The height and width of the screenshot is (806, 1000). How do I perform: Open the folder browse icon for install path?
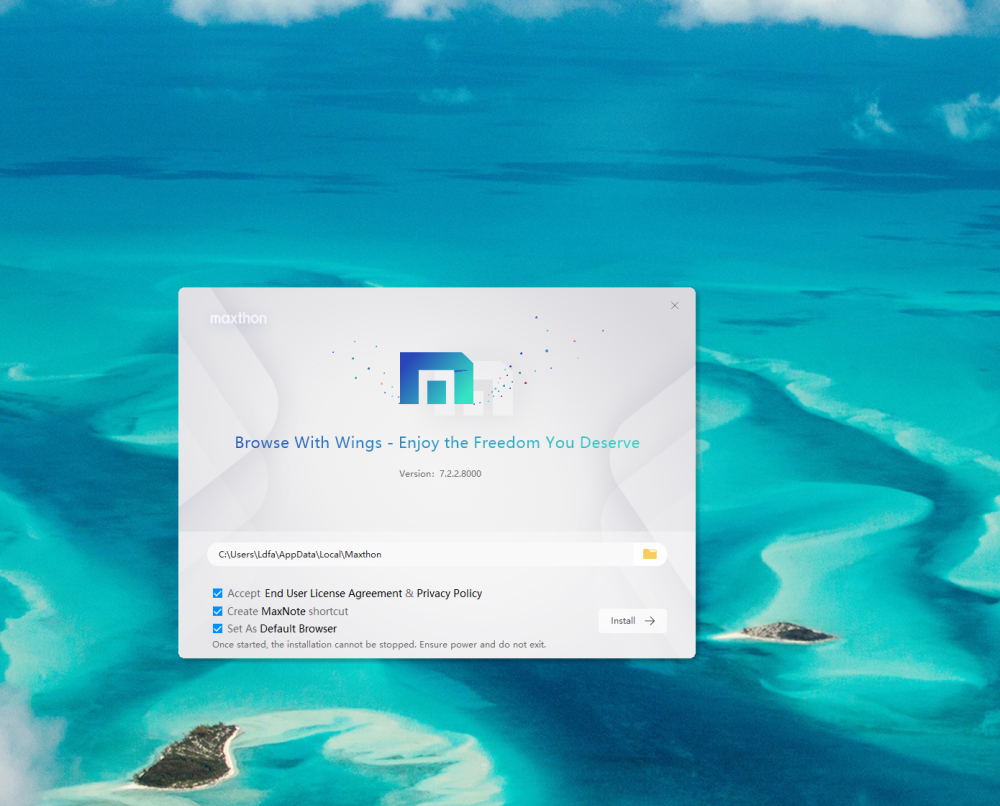point(649,554)
